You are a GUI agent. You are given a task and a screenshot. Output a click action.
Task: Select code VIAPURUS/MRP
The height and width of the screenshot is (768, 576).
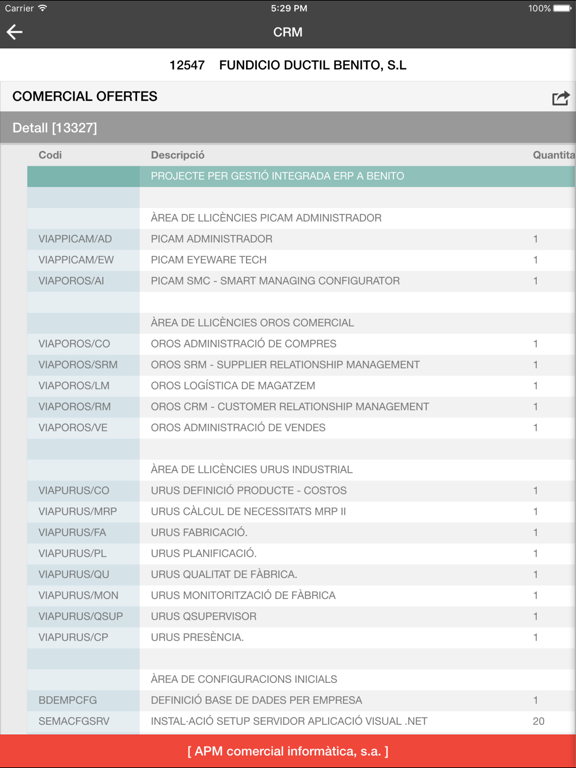(x=77, y=512)
